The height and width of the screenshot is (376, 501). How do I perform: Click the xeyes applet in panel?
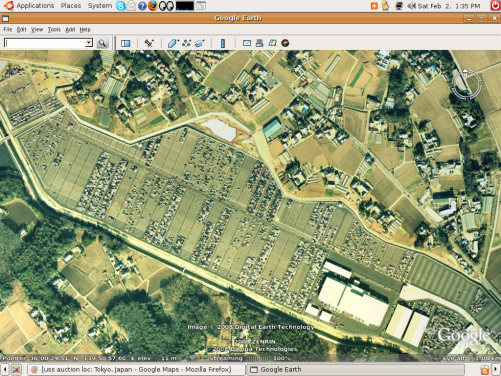point(166,6)
